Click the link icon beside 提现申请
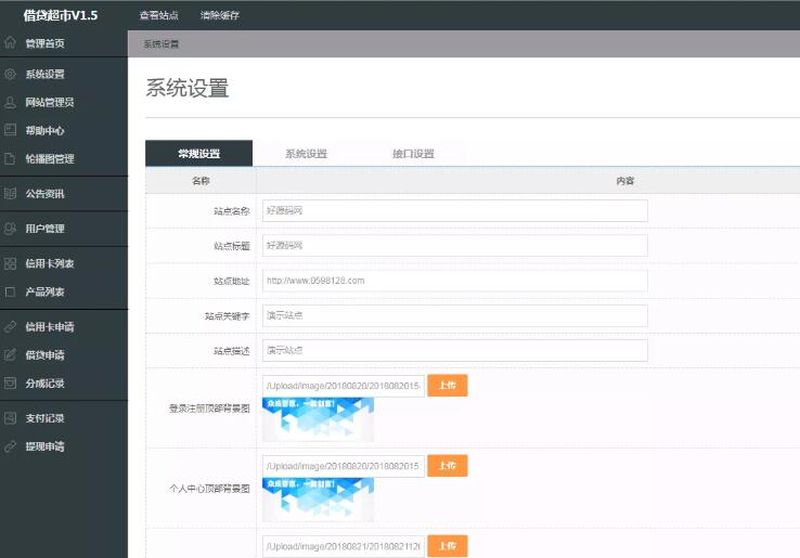This screenshot has height=558, width=800. point(10,446)
